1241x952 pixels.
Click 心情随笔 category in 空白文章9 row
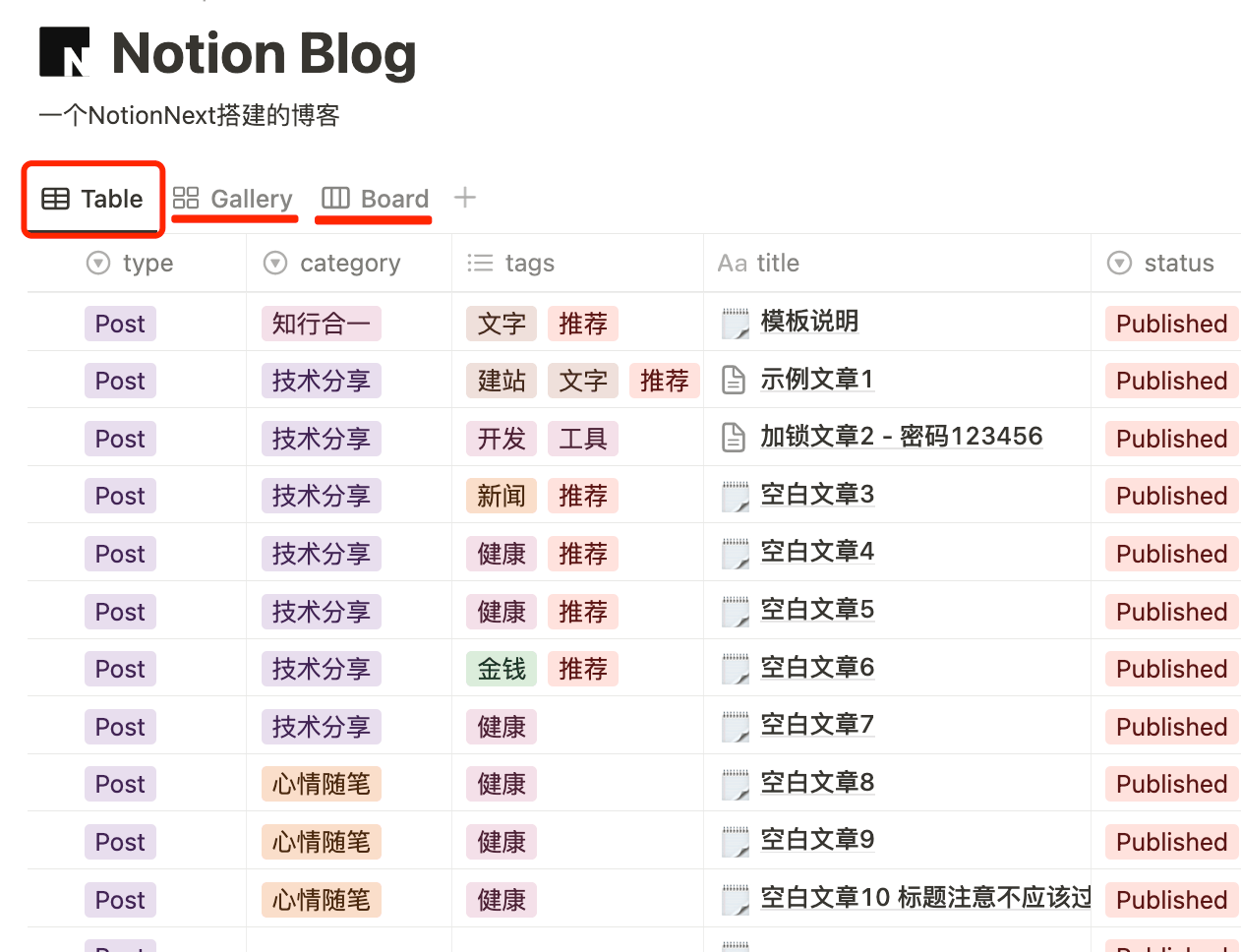tap(322, 842)
